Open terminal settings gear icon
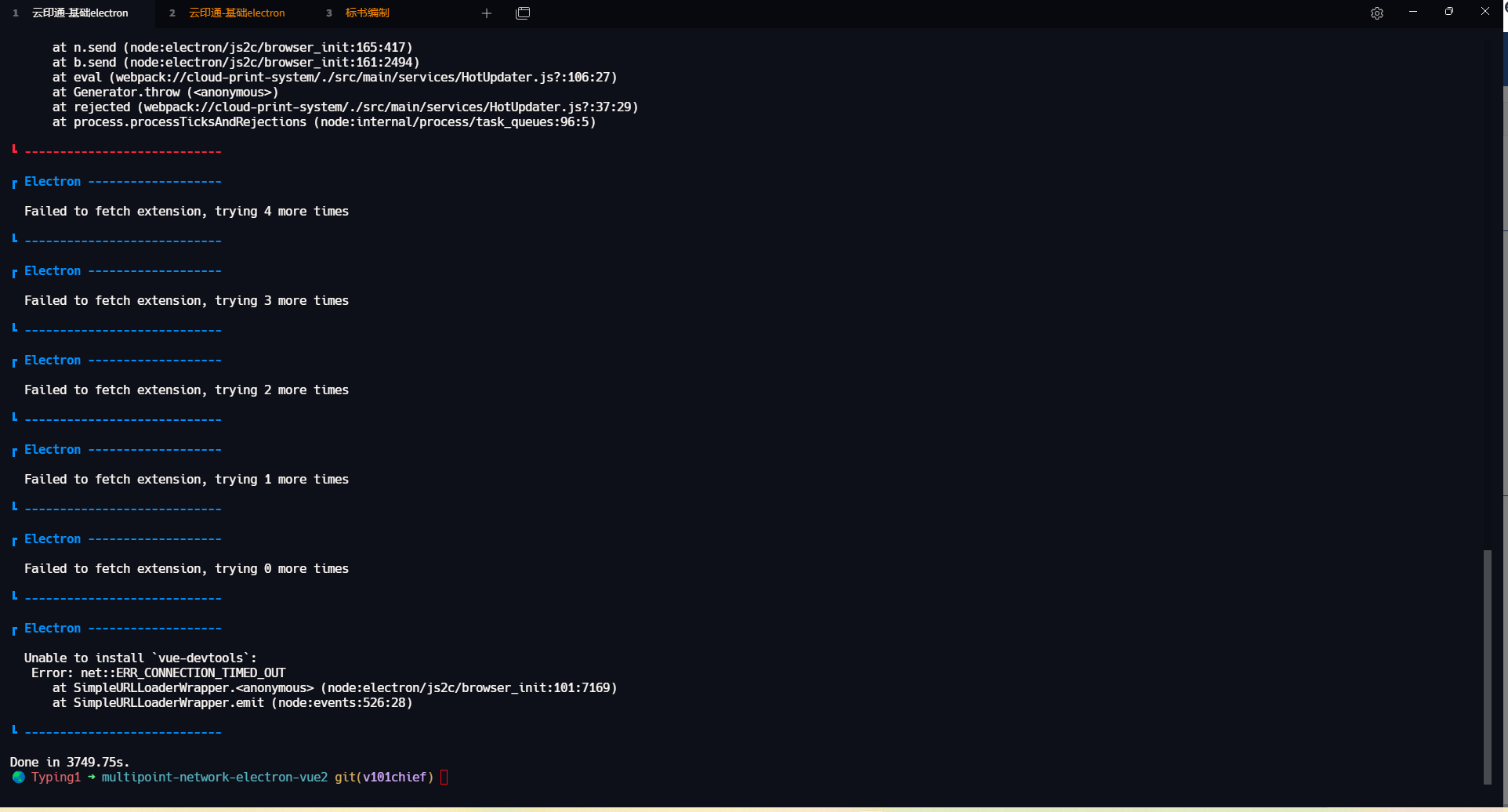Viewport: 1508px width, 812px height. coord(1377,13)
